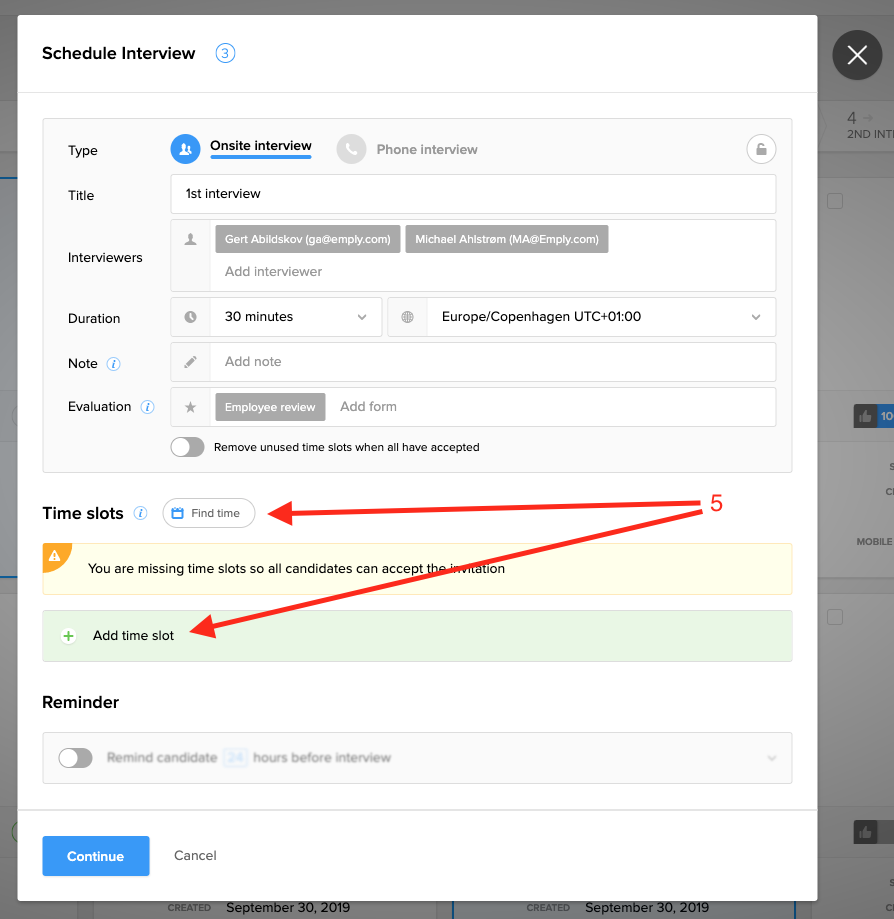The image size is (894, 919).
Task: Close the dialog with the X button
Action: coord(857,55)
